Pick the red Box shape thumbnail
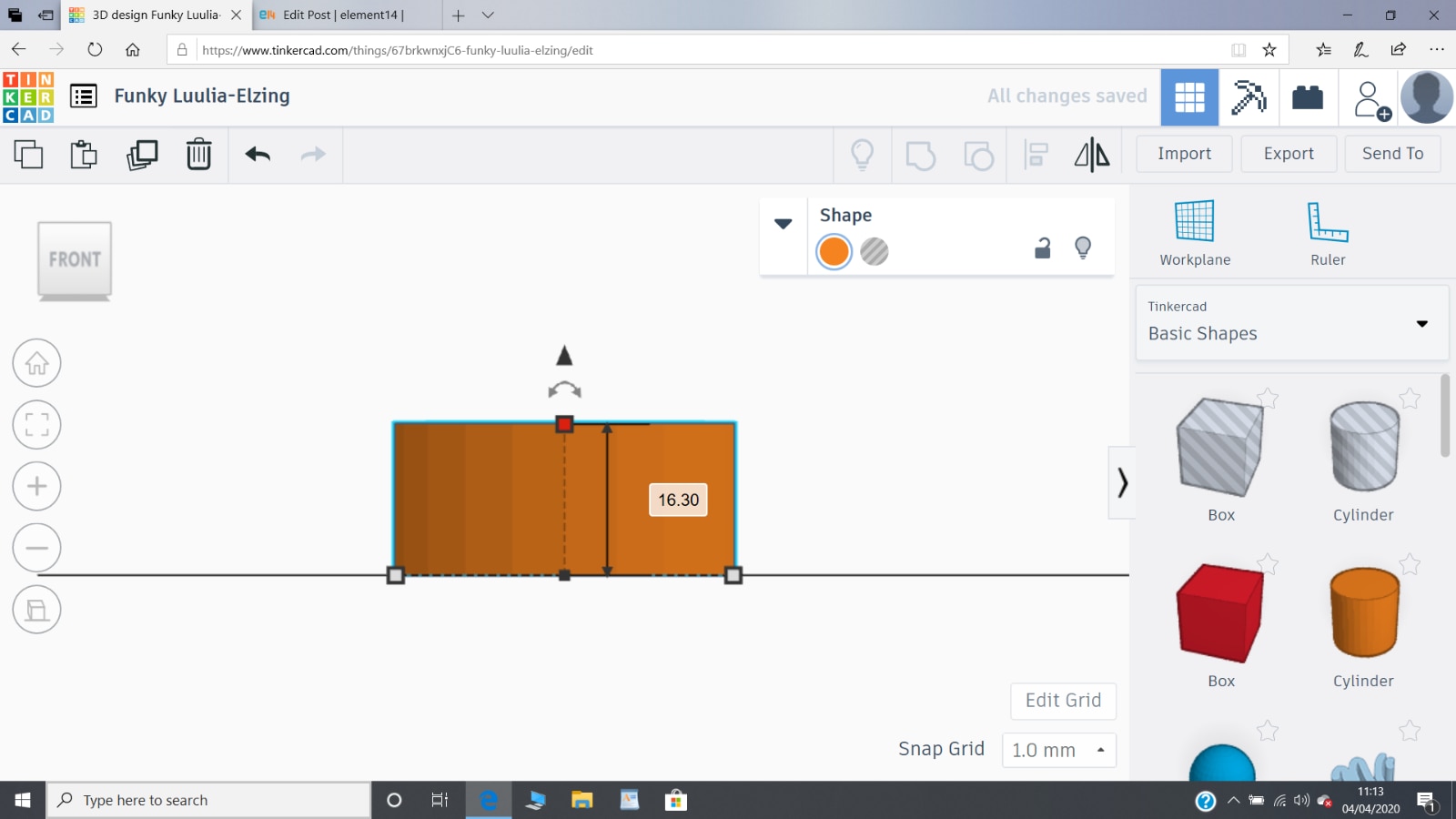Viewport: 1456px width, 819px height. pos(1221,612)
